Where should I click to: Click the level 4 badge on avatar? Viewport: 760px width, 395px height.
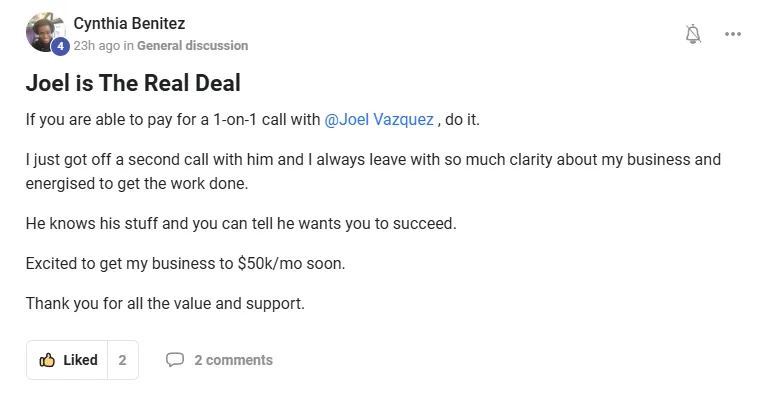(60, 47)
